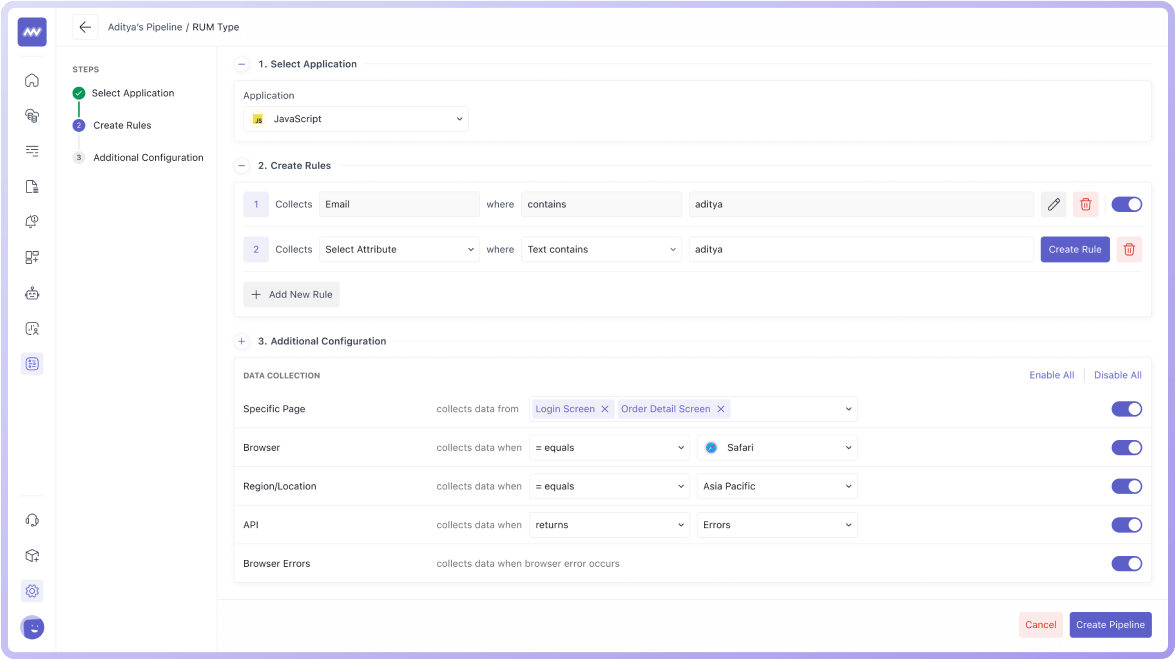Open the highlighted pipeline icon in sidebar
The width and height of the screenshot is (1175, 659).
coord(32,364)
